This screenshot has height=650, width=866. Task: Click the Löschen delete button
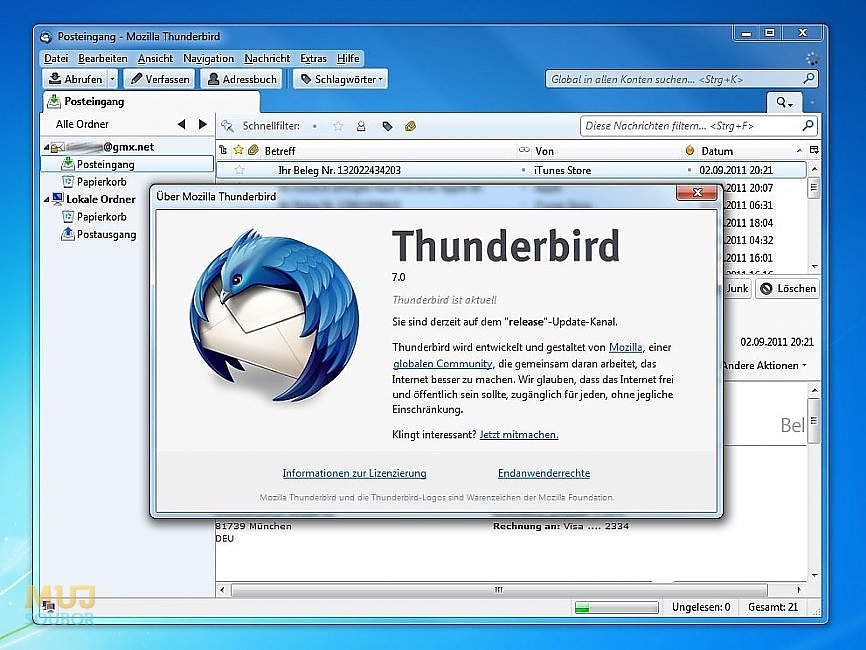[x=788, y=288]
